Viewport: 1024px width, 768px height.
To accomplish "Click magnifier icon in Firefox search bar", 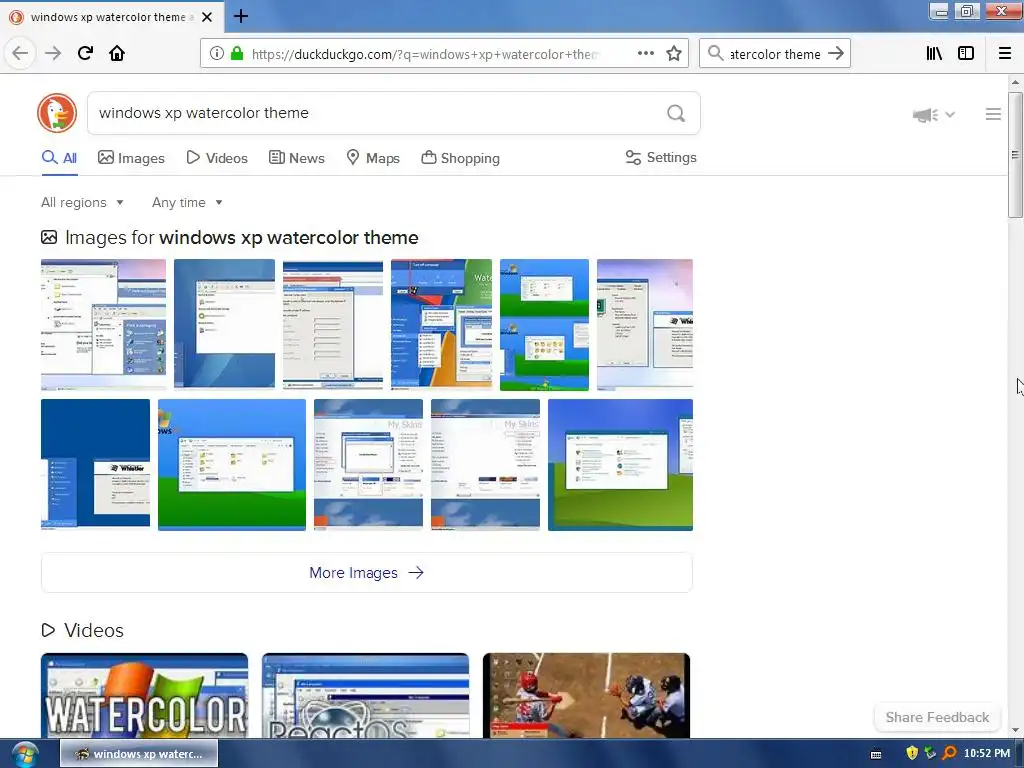I will 716,54.
